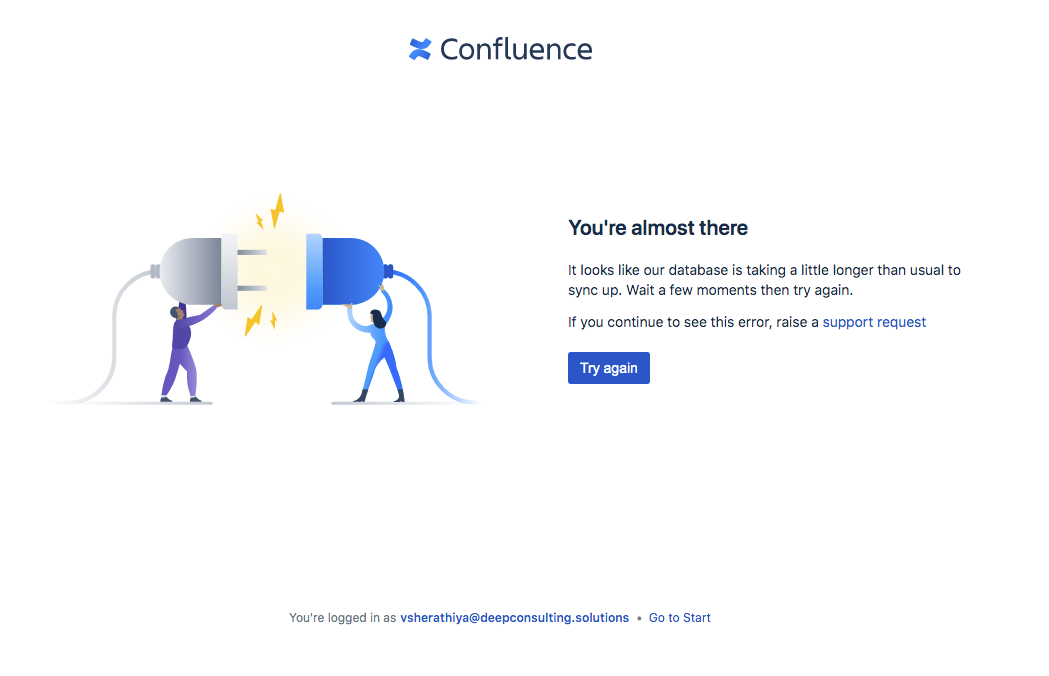Click the Try again button

[609, 368]
